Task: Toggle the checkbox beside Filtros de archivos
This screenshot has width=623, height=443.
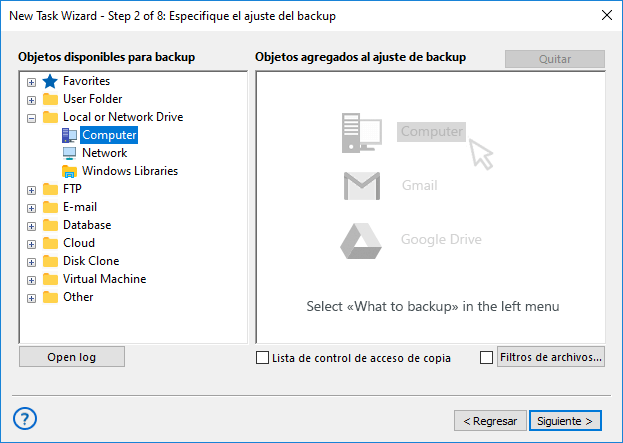Action: pos(487,357)
